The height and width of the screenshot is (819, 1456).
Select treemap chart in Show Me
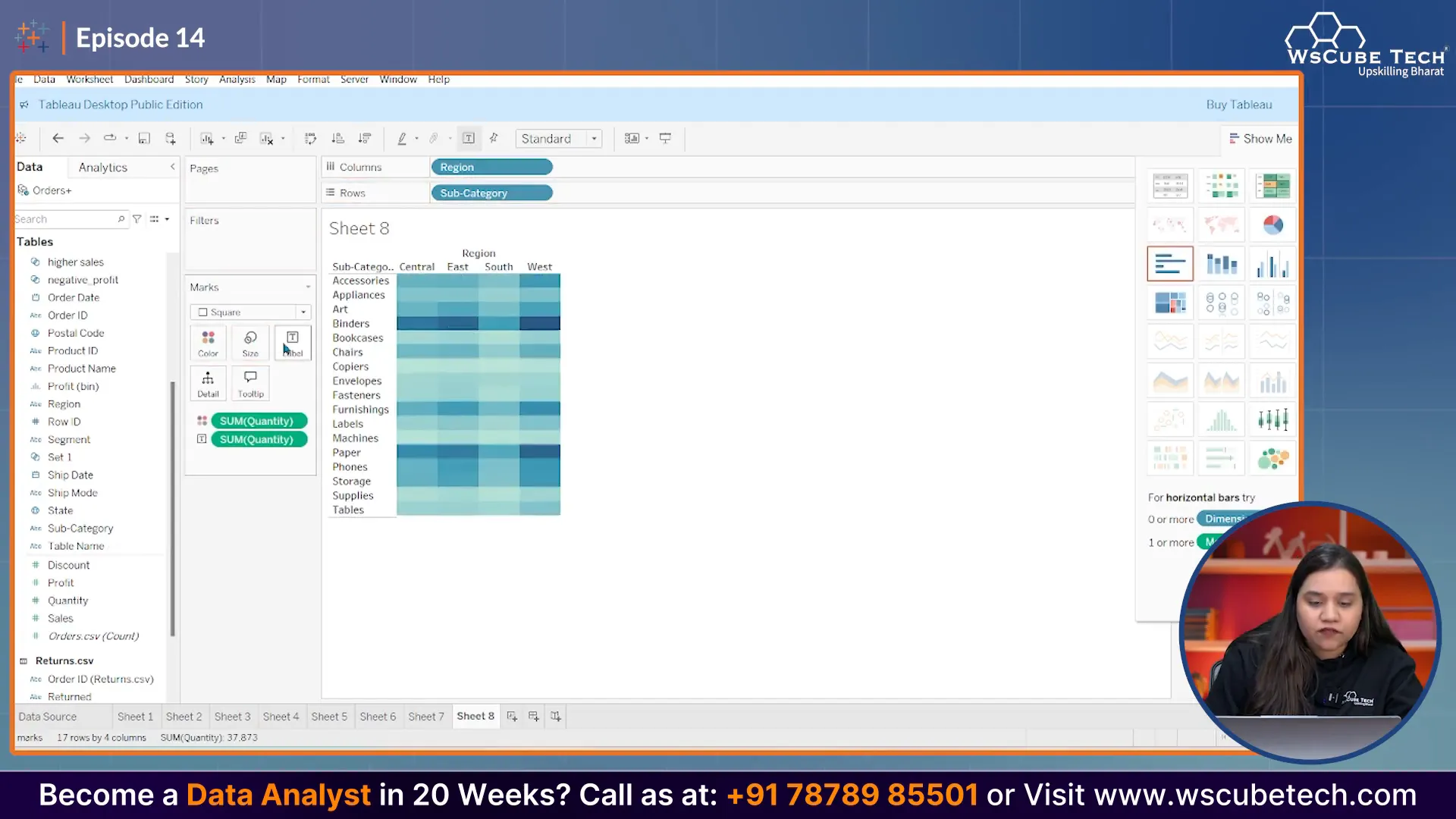click(1170, 303)
